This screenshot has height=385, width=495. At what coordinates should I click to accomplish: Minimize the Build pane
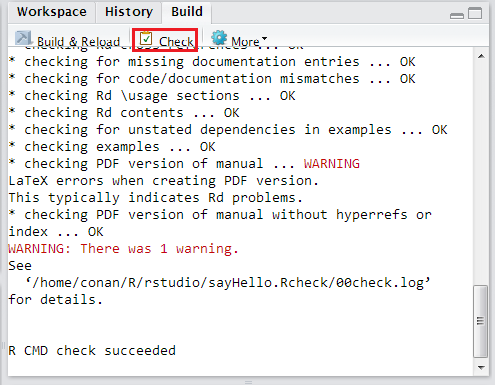pos(457,15)
